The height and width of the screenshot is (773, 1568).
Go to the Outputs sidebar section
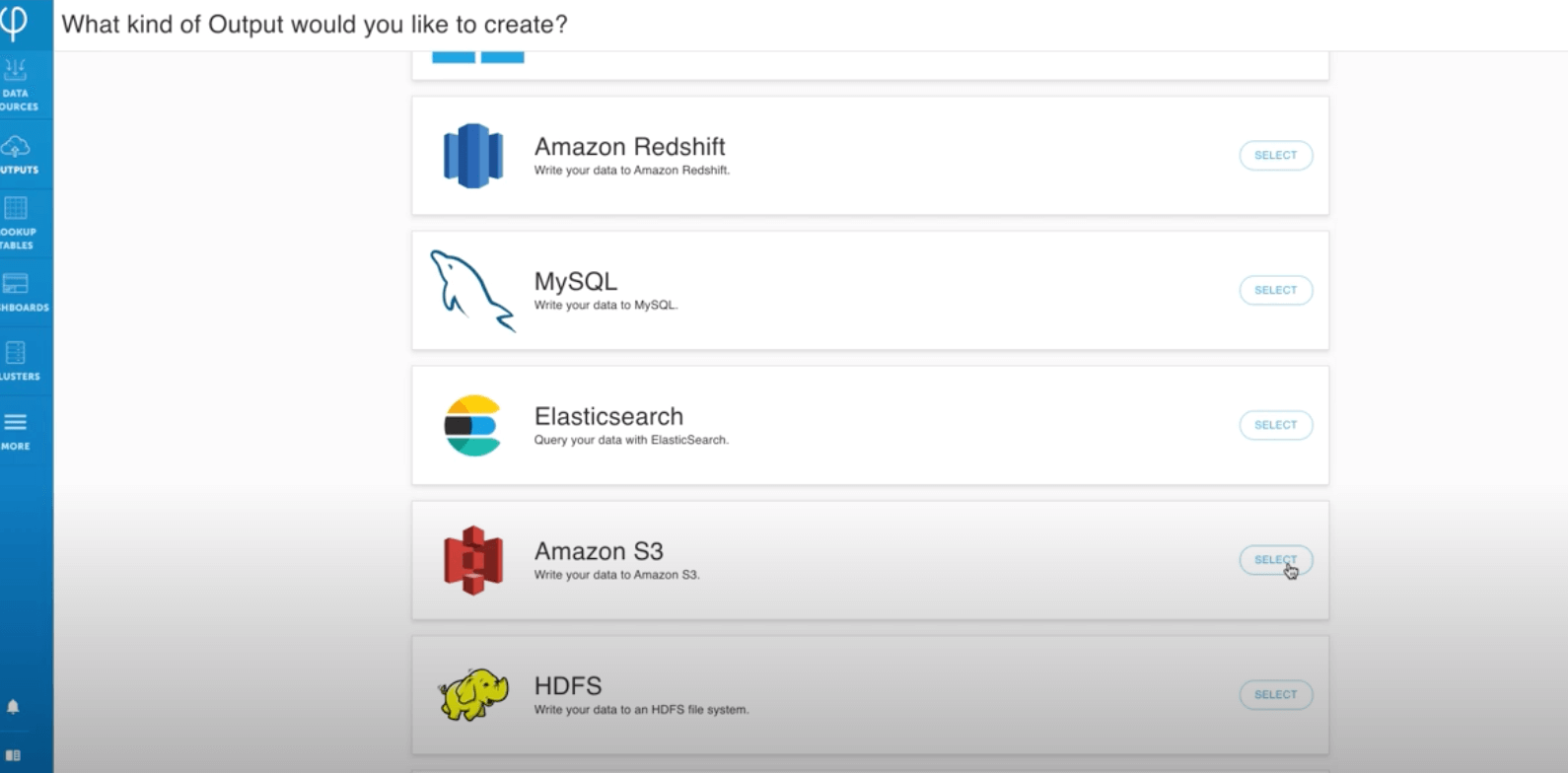[x=18, y=155]
